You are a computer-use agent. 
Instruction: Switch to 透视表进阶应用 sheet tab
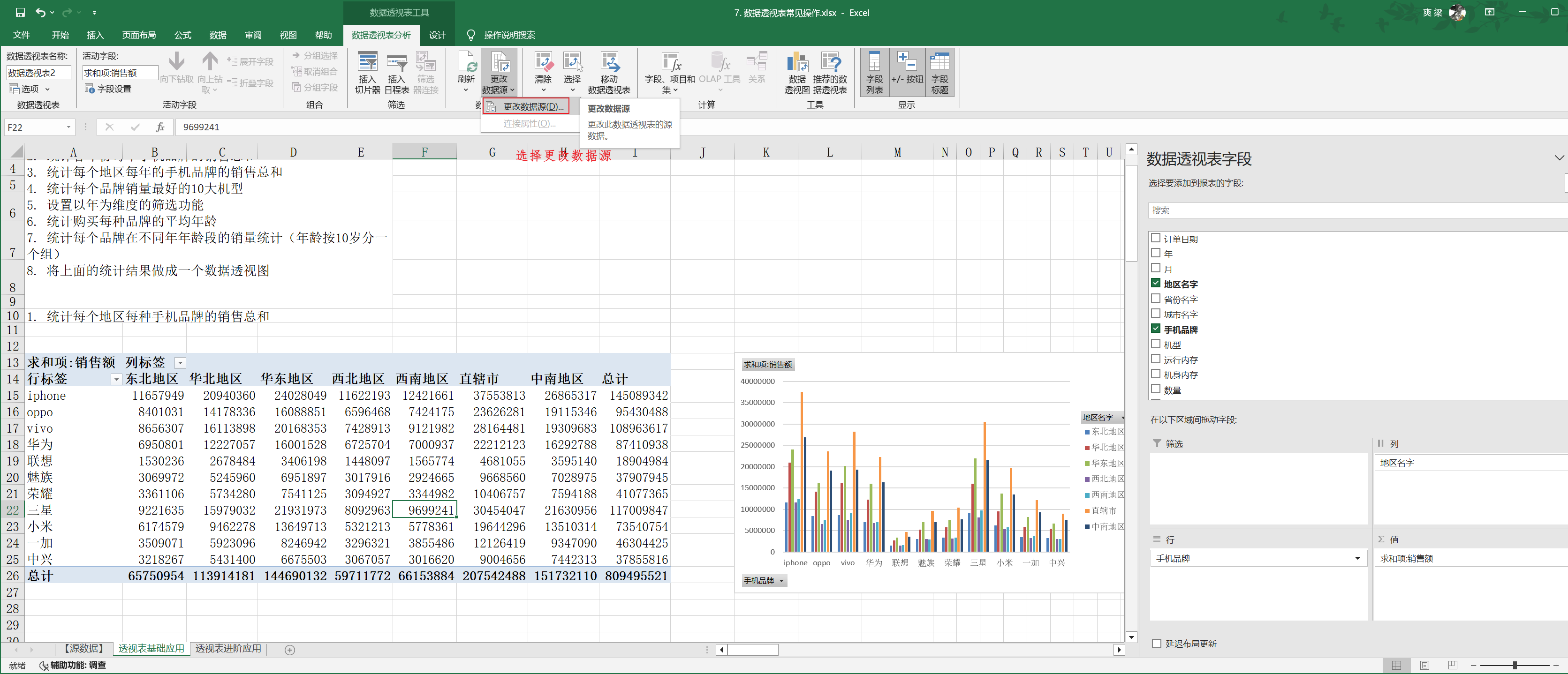coord(228,649)
